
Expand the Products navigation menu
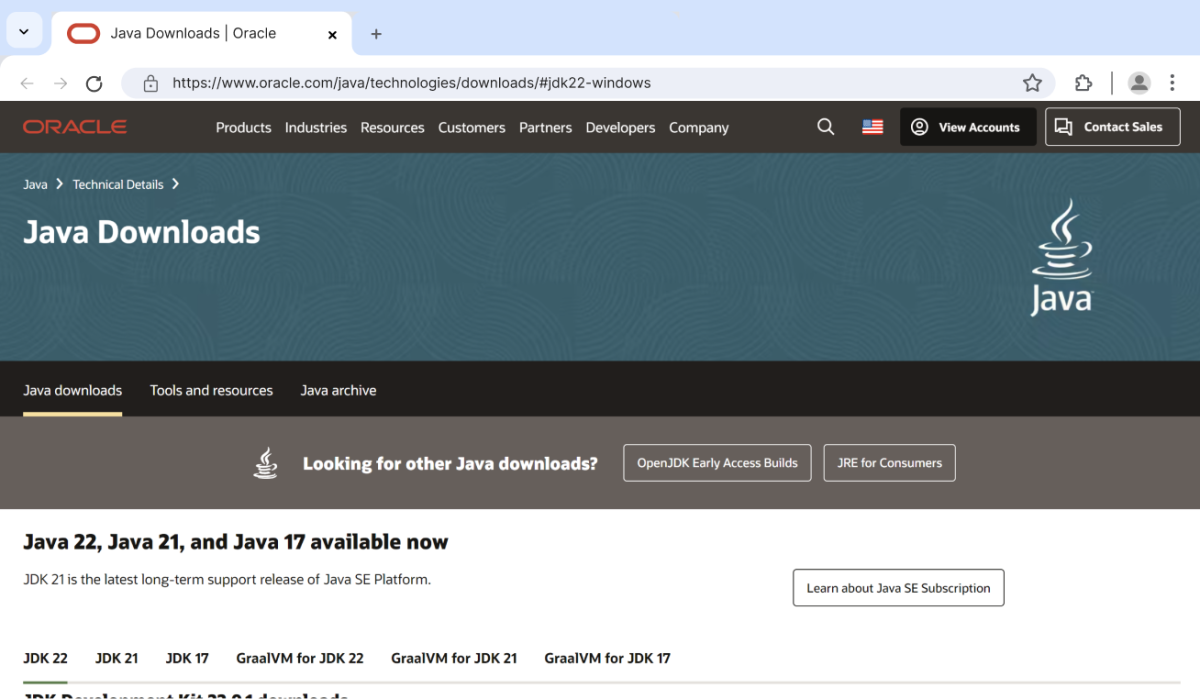(243, 127)
